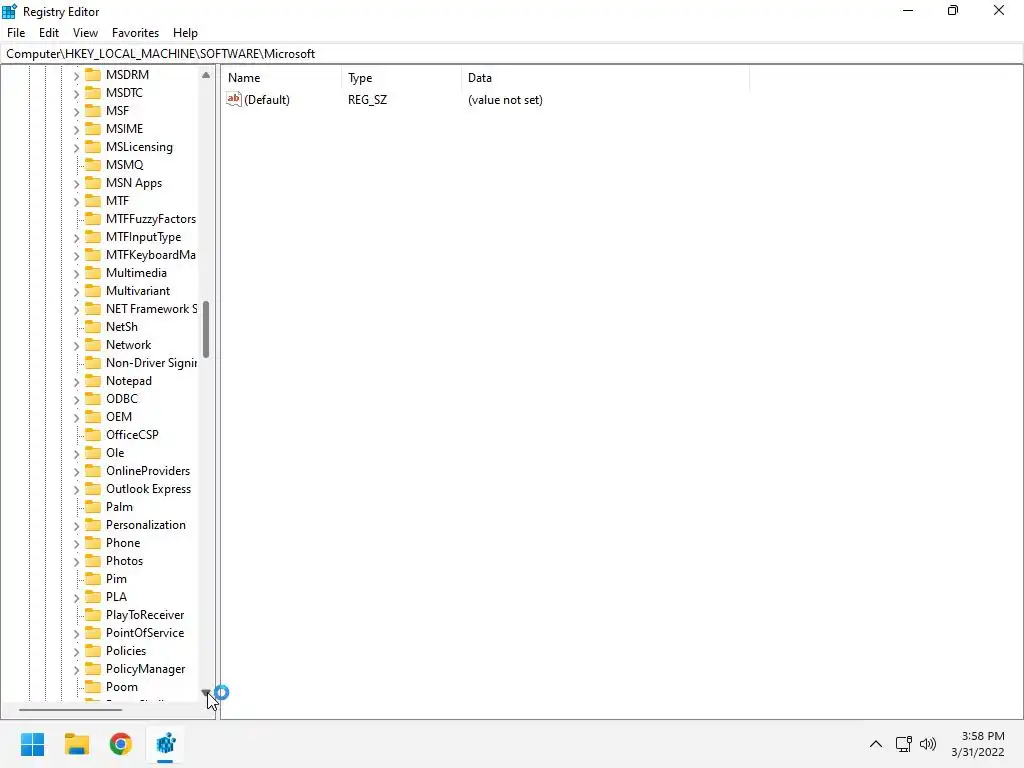Click the Type column header
This screenshot has height=768, width=1024.
point(401,78)
